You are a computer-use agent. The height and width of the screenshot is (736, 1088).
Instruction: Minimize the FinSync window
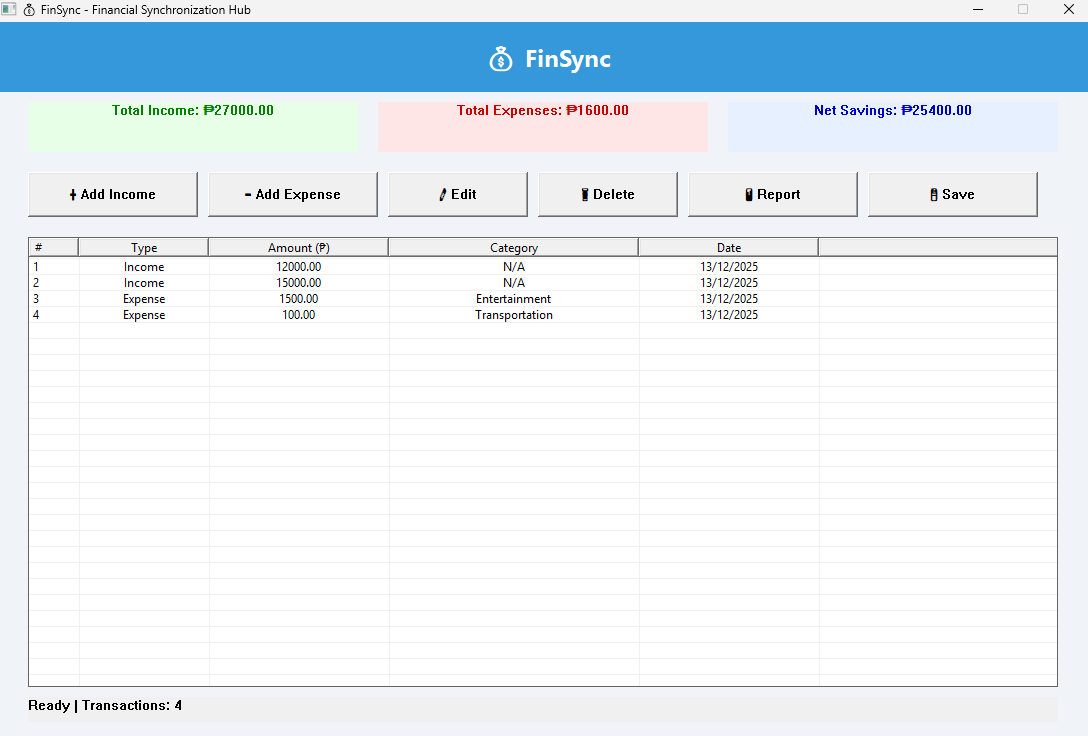(978, 10)
